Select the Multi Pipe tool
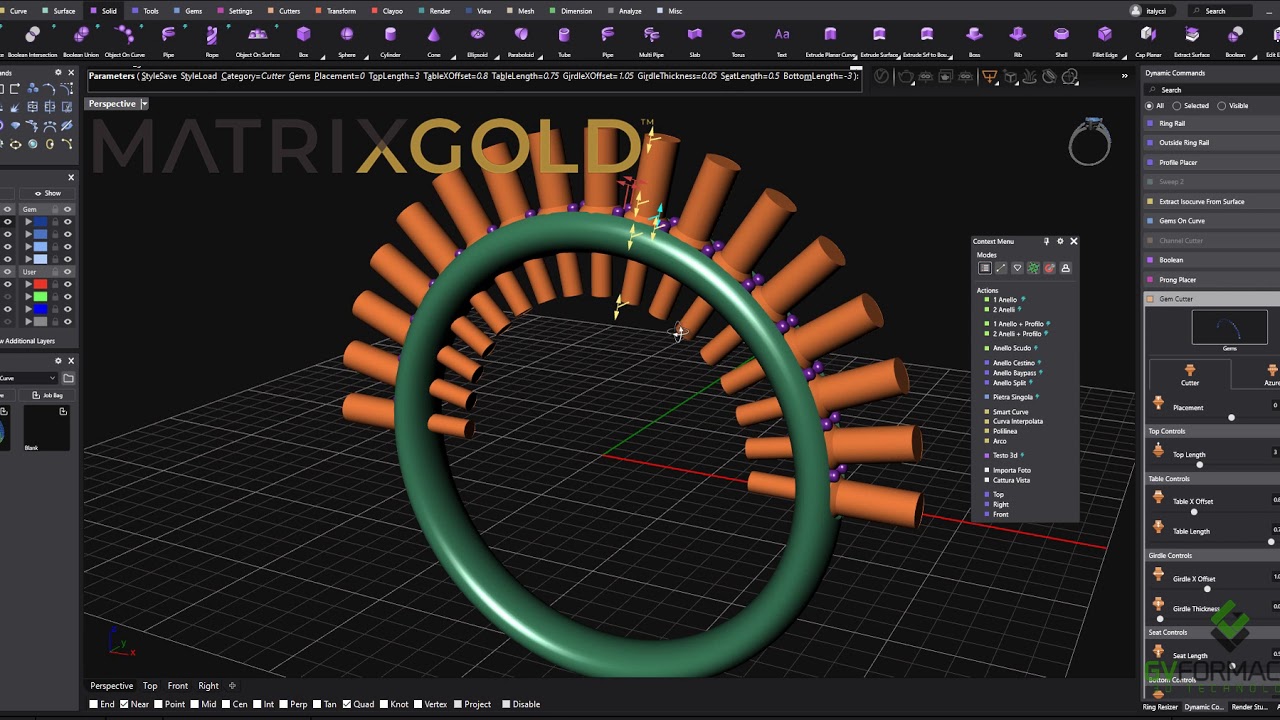The width and height of the screenshot is (1280, 720). pos(651,41)
